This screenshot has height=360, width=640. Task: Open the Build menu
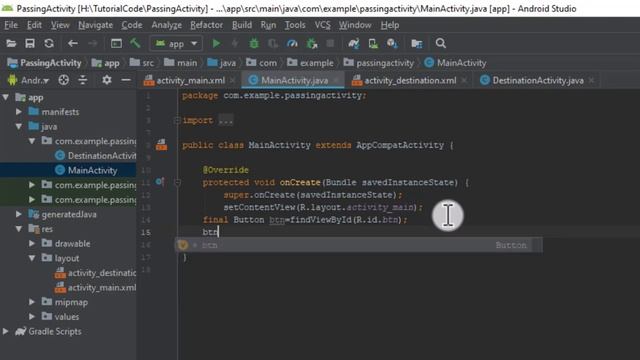(242, 25)
